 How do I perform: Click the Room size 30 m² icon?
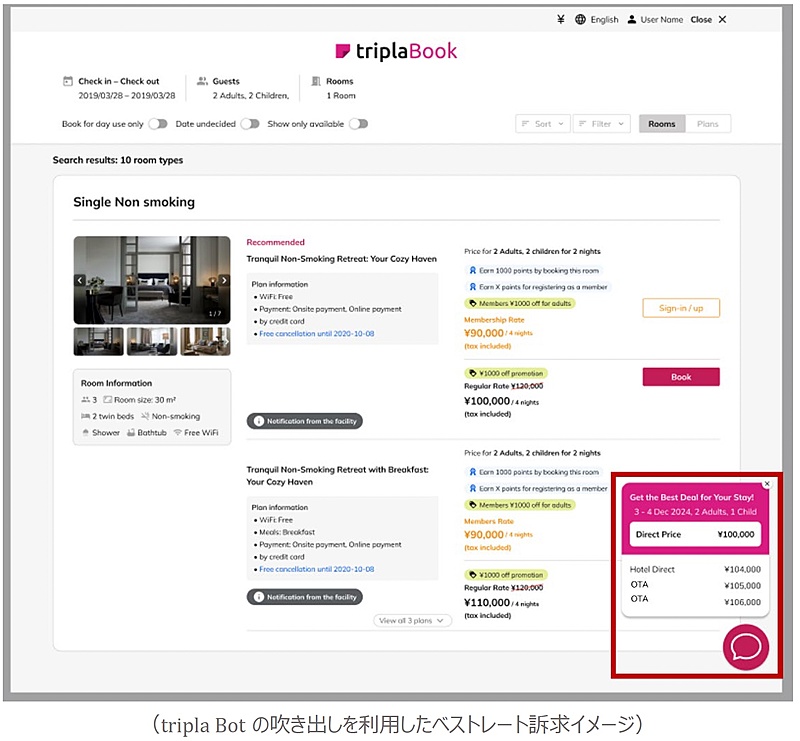[107, 400]
